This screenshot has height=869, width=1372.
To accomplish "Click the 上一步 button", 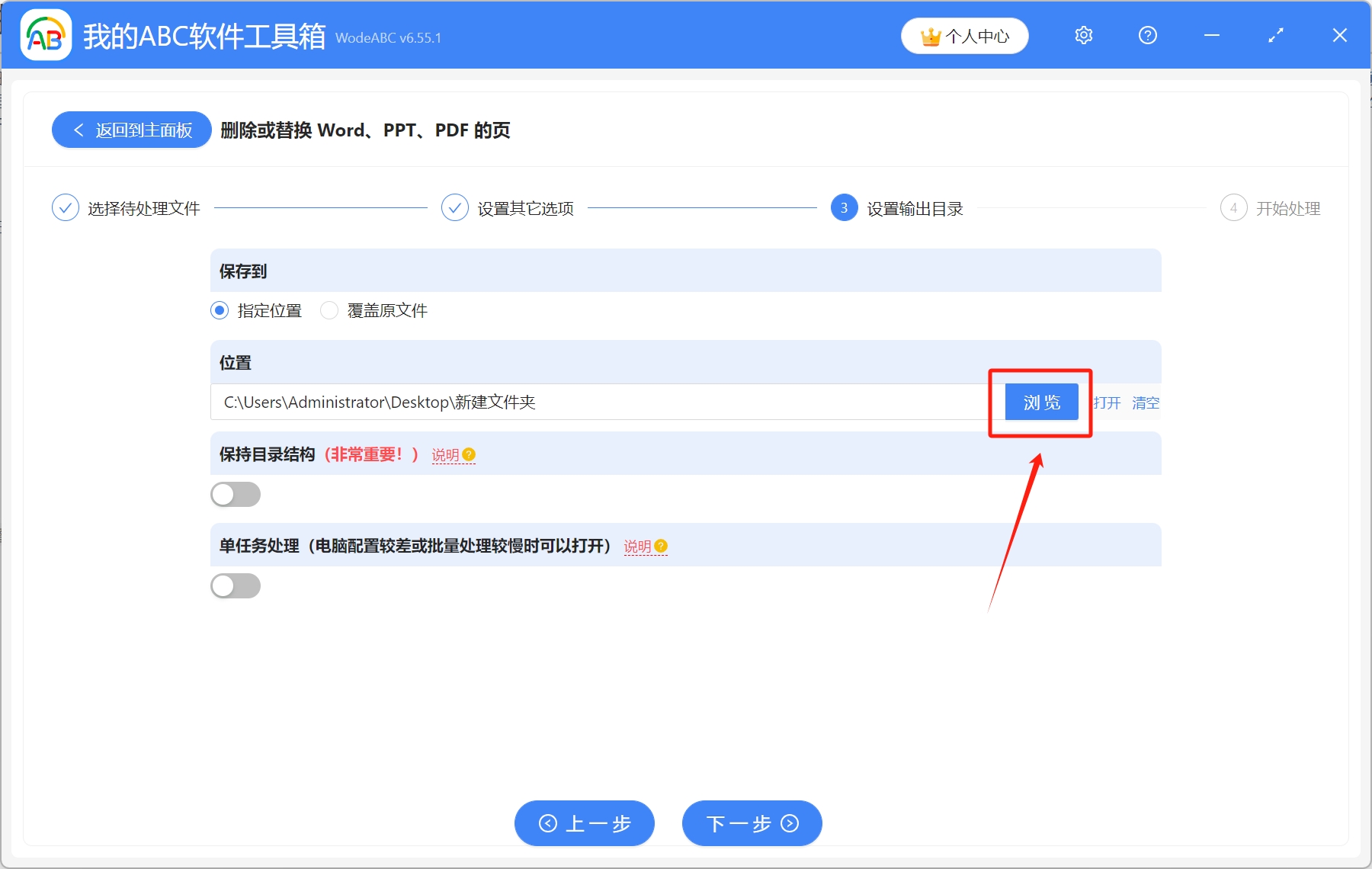I will pos(584,823).
